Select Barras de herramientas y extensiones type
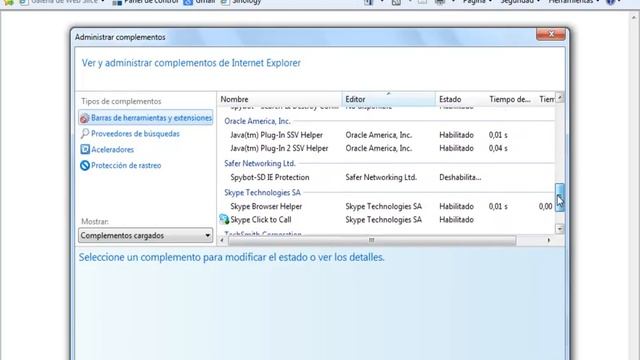 (146, 118)
